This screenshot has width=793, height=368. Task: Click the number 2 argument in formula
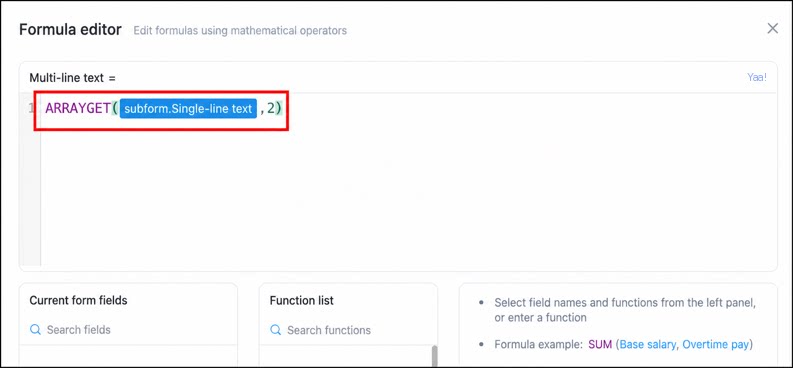coord(271,108)
